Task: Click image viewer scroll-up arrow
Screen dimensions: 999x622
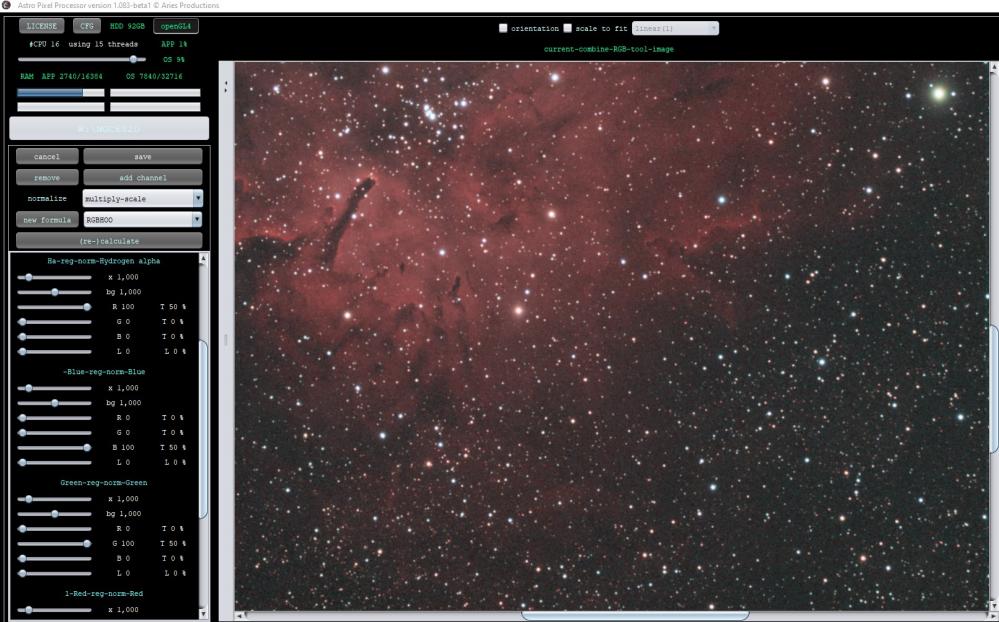Action: [x=994, y=66]
